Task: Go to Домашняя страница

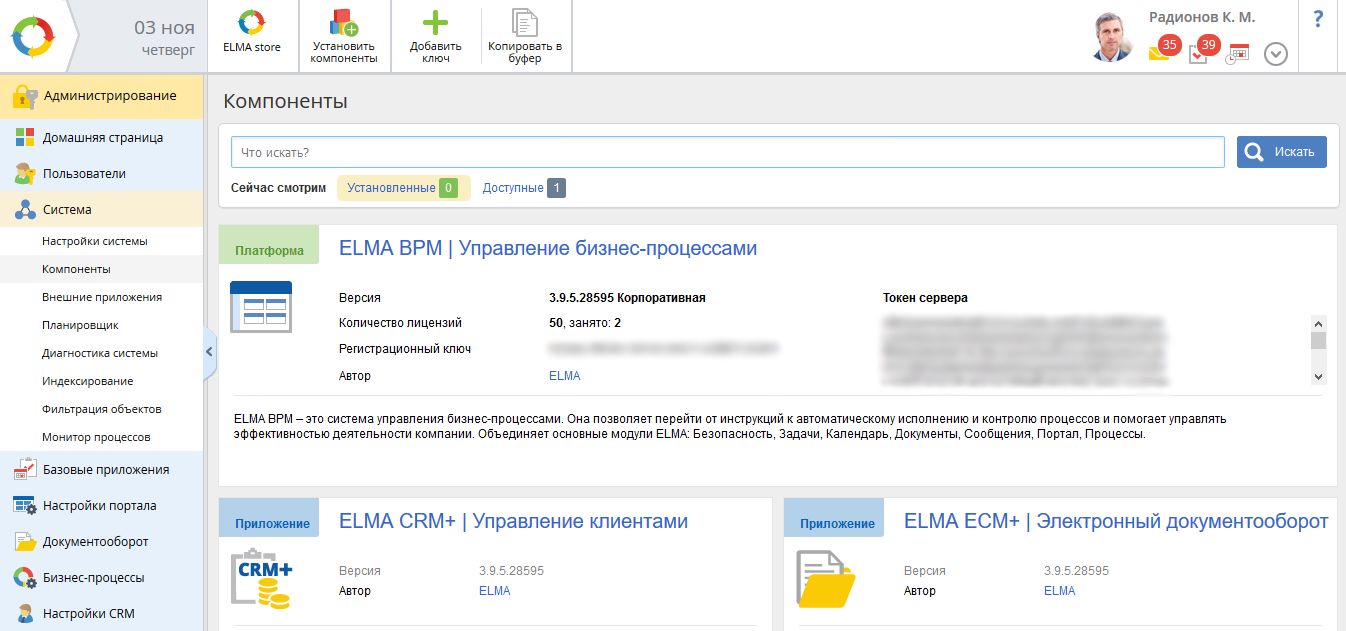Action: pos(103,138)
